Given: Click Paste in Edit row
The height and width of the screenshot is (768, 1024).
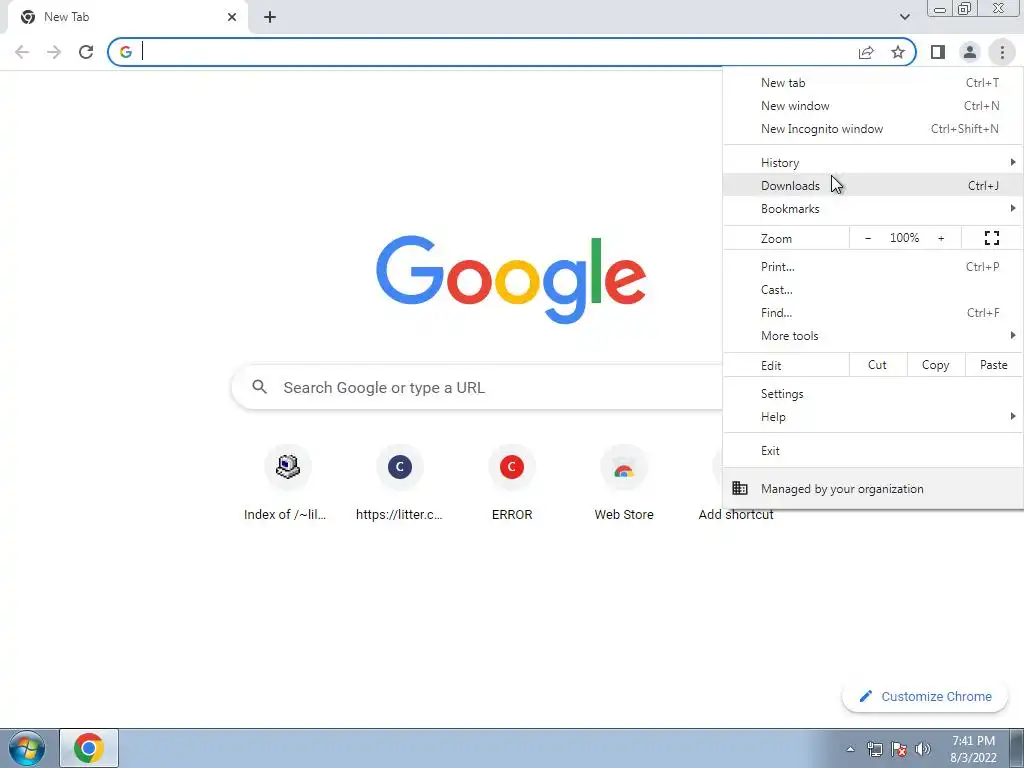Looking at the screenshot, I should [994, 365].
